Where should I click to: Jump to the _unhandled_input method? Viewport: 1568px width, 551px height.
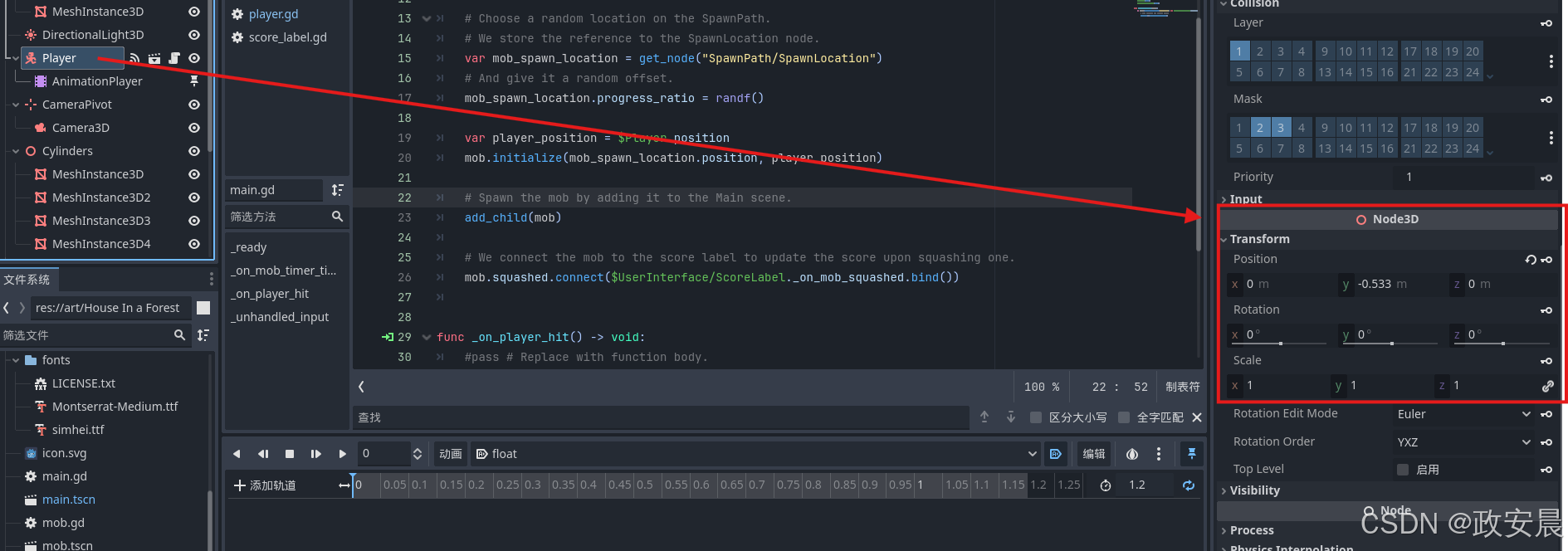click(280, 317)
